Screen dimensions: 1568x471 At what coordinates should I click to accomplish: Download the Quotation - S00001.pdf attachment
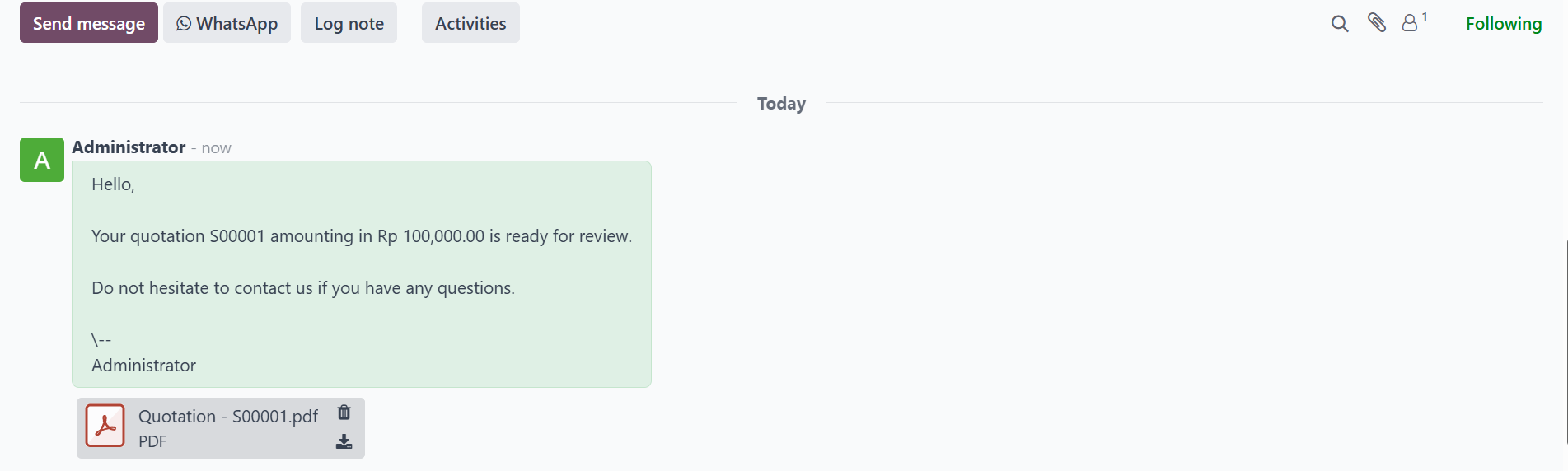coord(344,442)
